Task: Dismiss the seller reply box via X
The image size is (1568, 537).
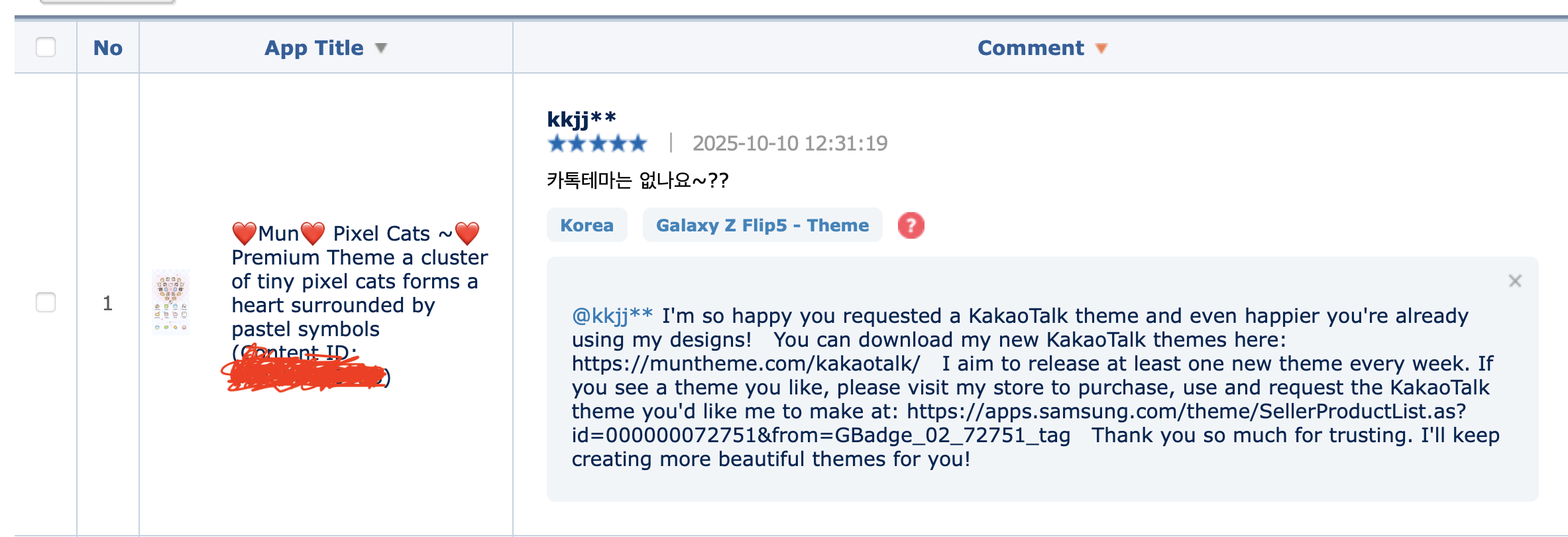Action: 1515,280
